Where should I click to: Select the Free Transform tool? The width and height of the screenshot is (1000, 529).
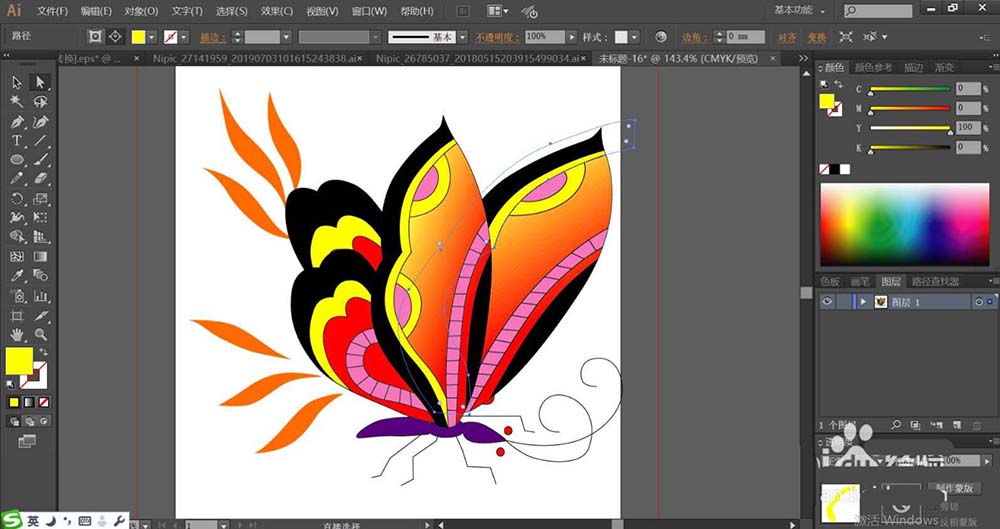click(40, 218)
